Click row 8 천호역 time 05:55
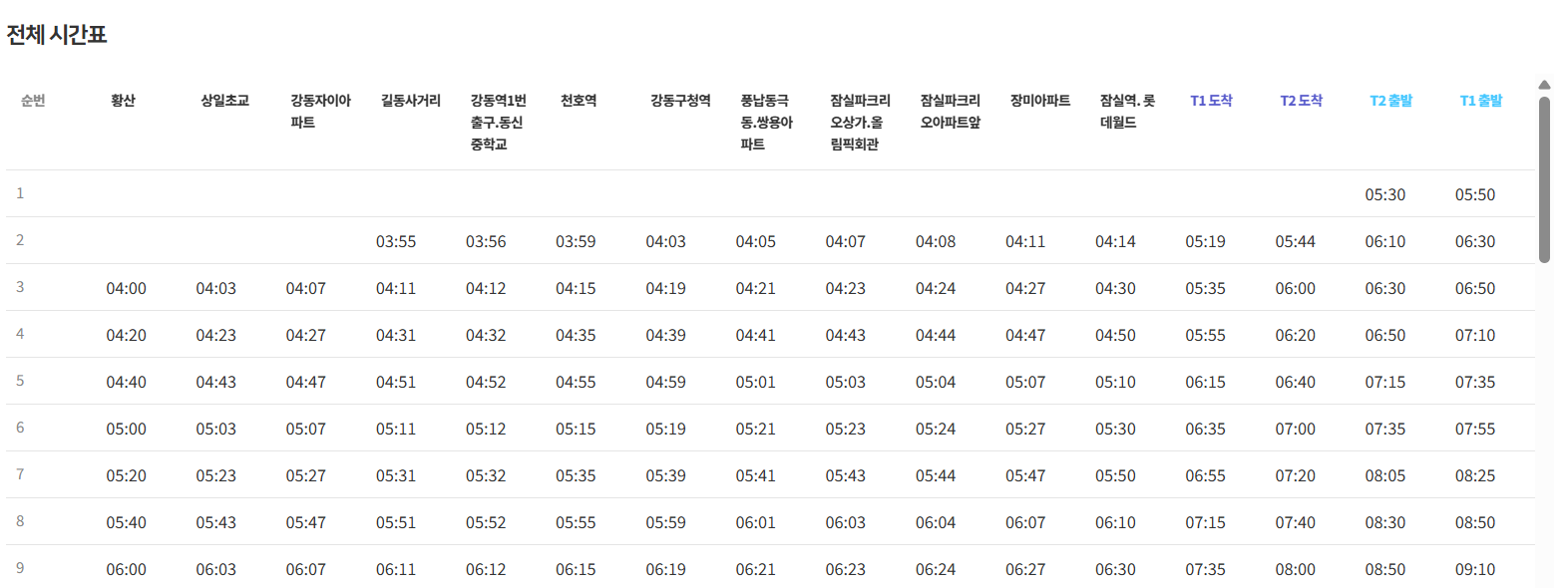 coord(576,523)
